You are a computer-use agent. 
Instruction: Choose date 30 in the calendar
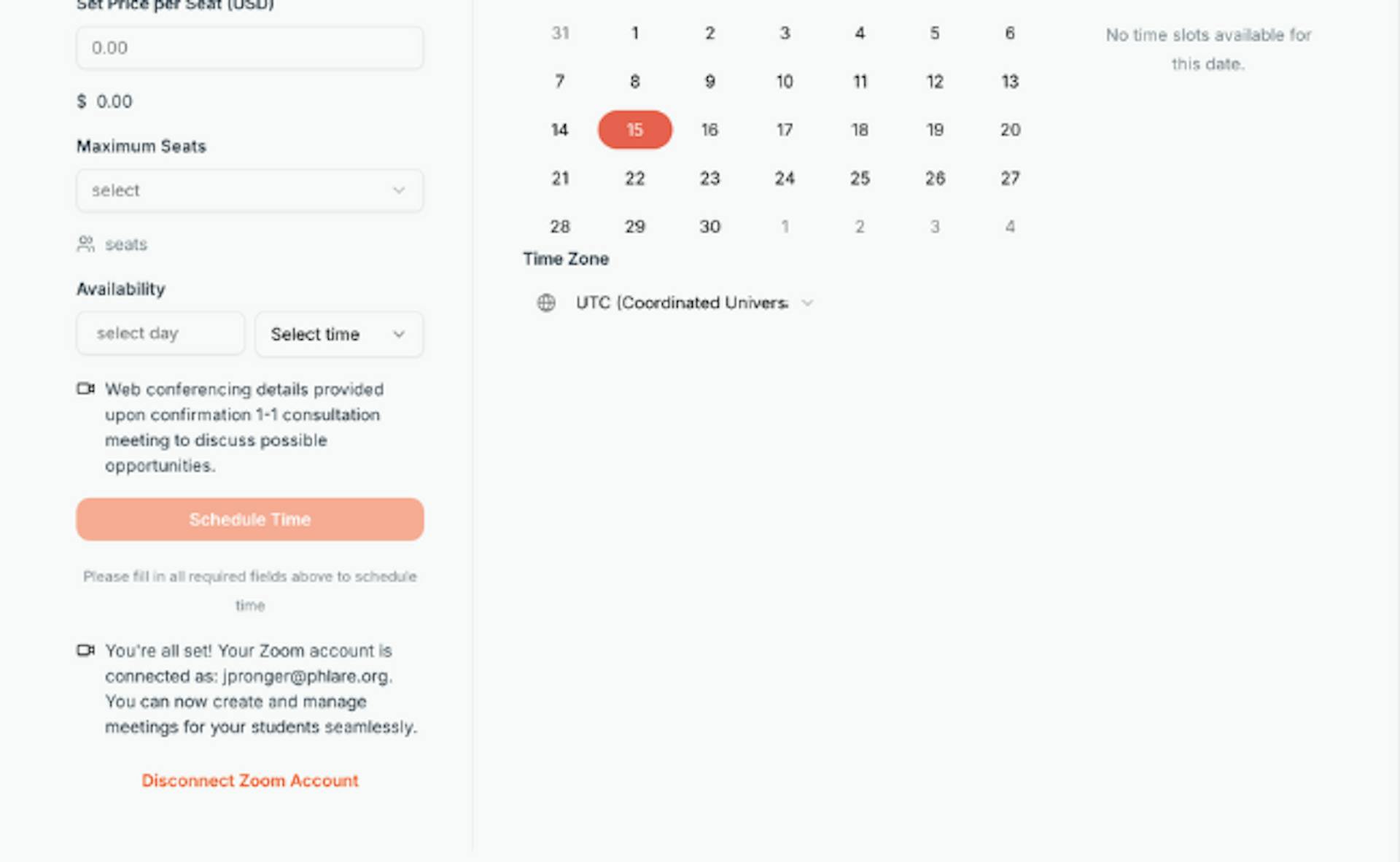tap(709, 227)
